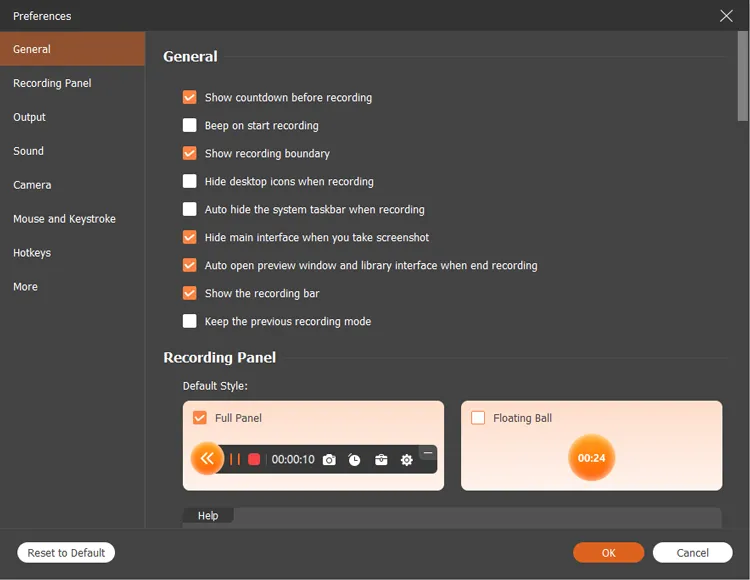Click the gear settings icon in recording bar

[406, 460]
